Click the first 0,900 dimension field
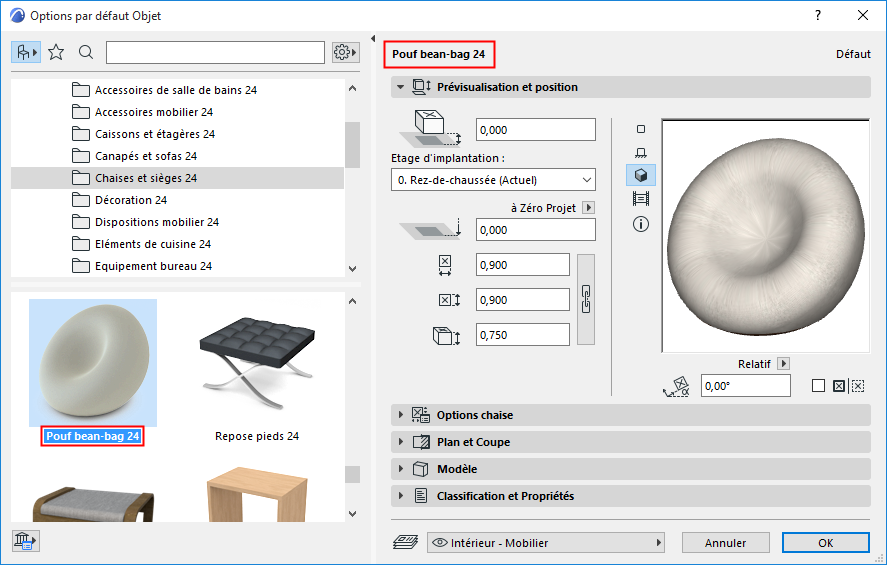887x565 pixels. click(523, 265)
